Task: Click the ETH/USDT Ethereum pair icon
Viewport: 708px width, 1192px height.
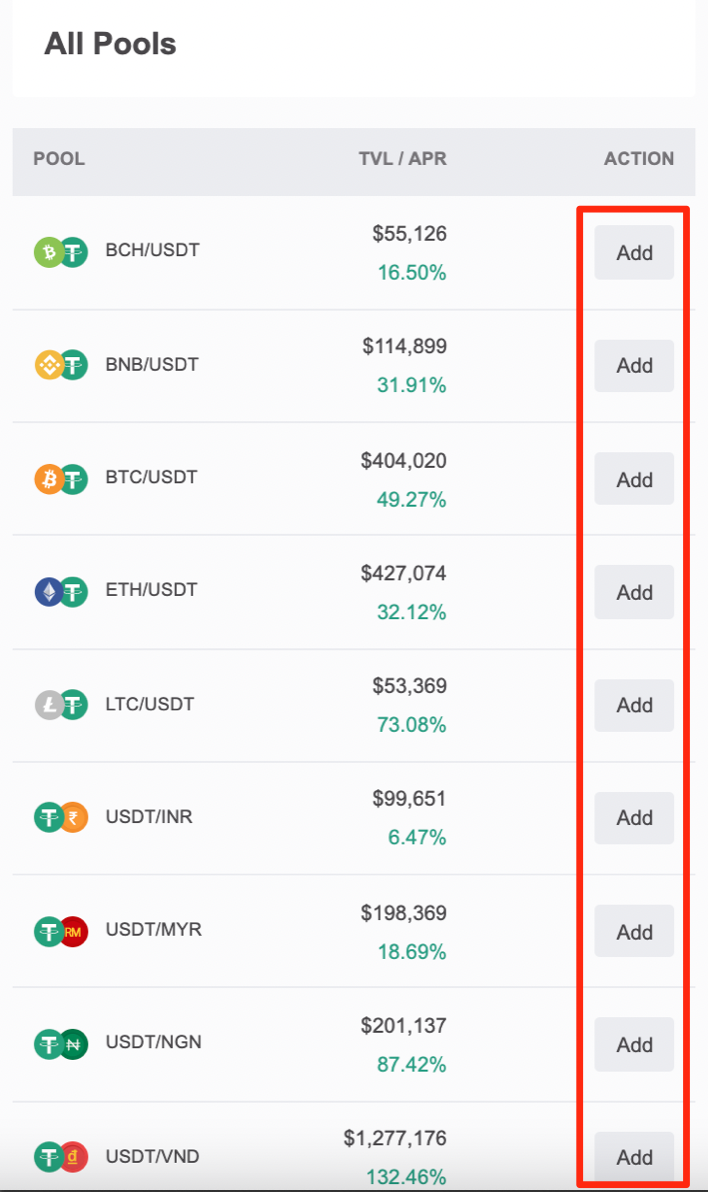Action: point(61,591)
